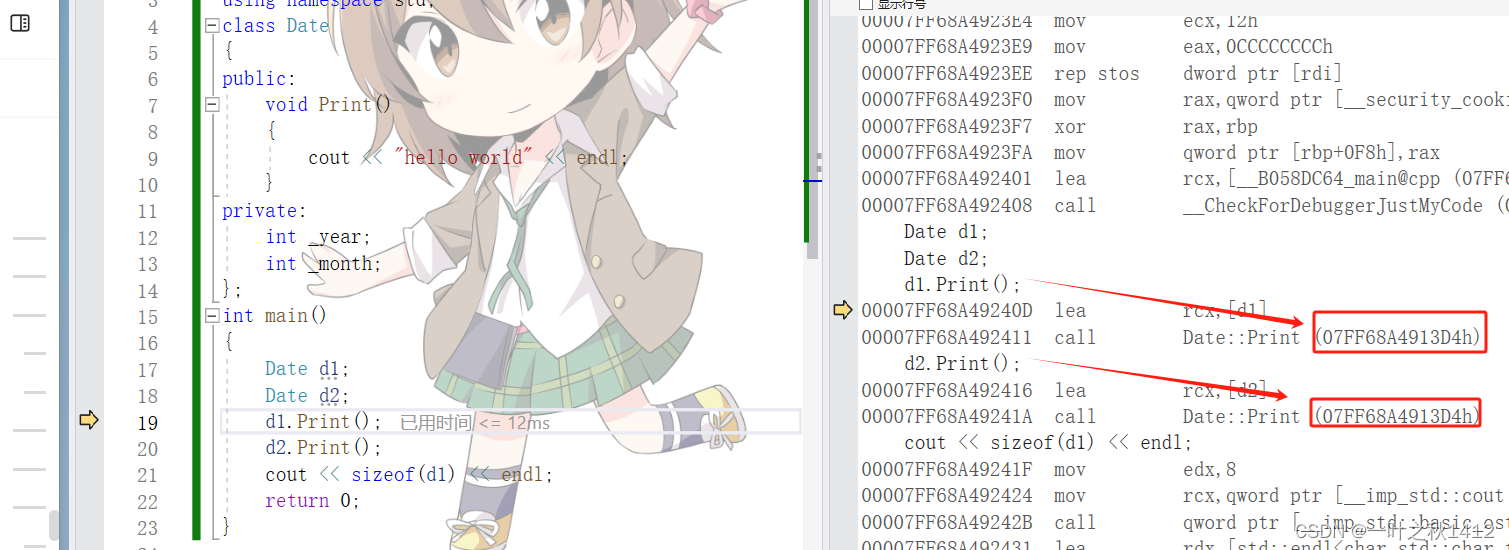This screenshot has height=550, width=1509.
Task: Click the int _year; declaration
Action: 318,237
